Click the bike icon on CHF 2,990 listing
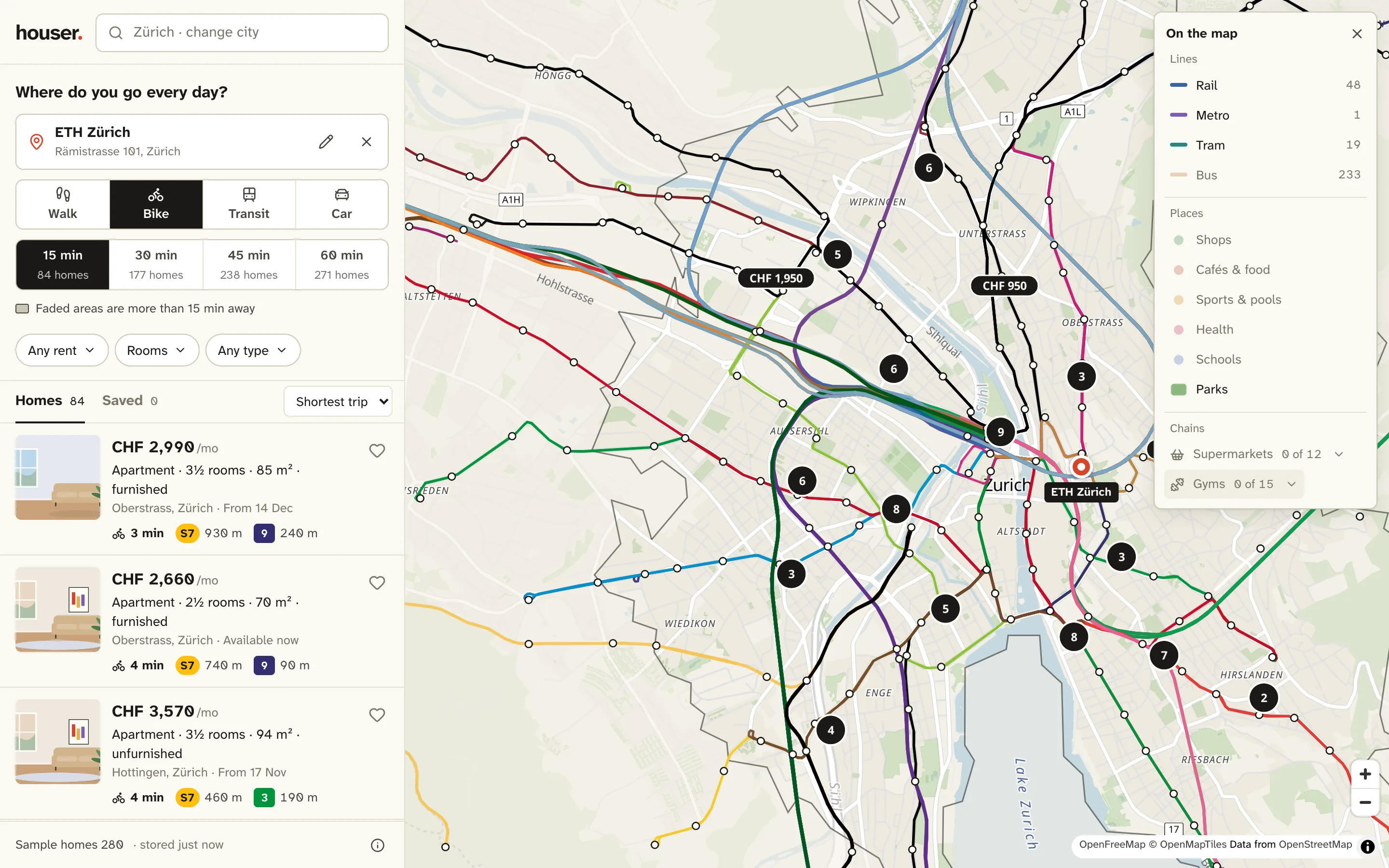This screenshot has width=1389, height=868. coord(118,534)
